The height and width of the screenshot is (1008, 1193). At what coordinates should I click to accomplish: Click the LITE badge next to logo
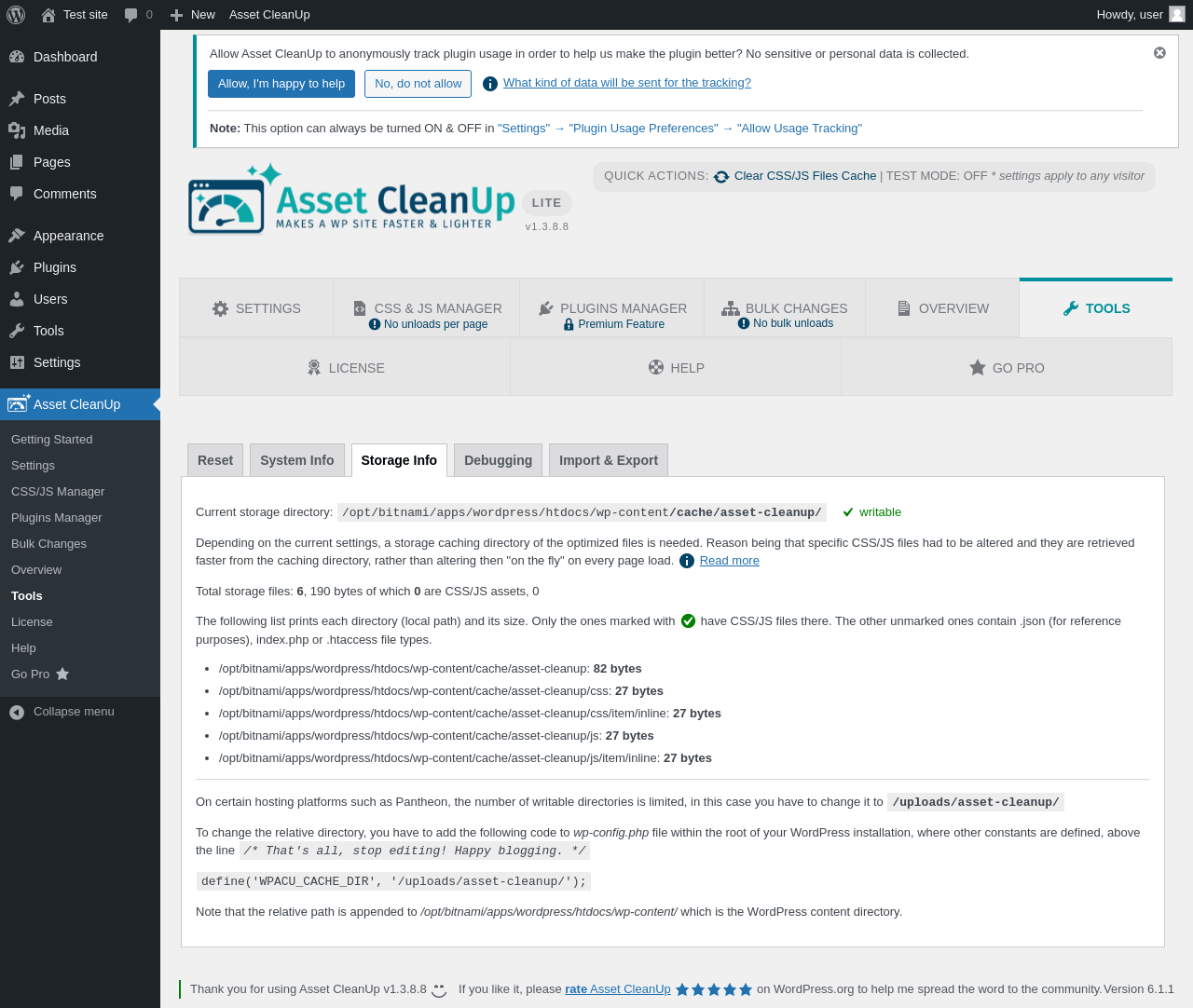546,202
